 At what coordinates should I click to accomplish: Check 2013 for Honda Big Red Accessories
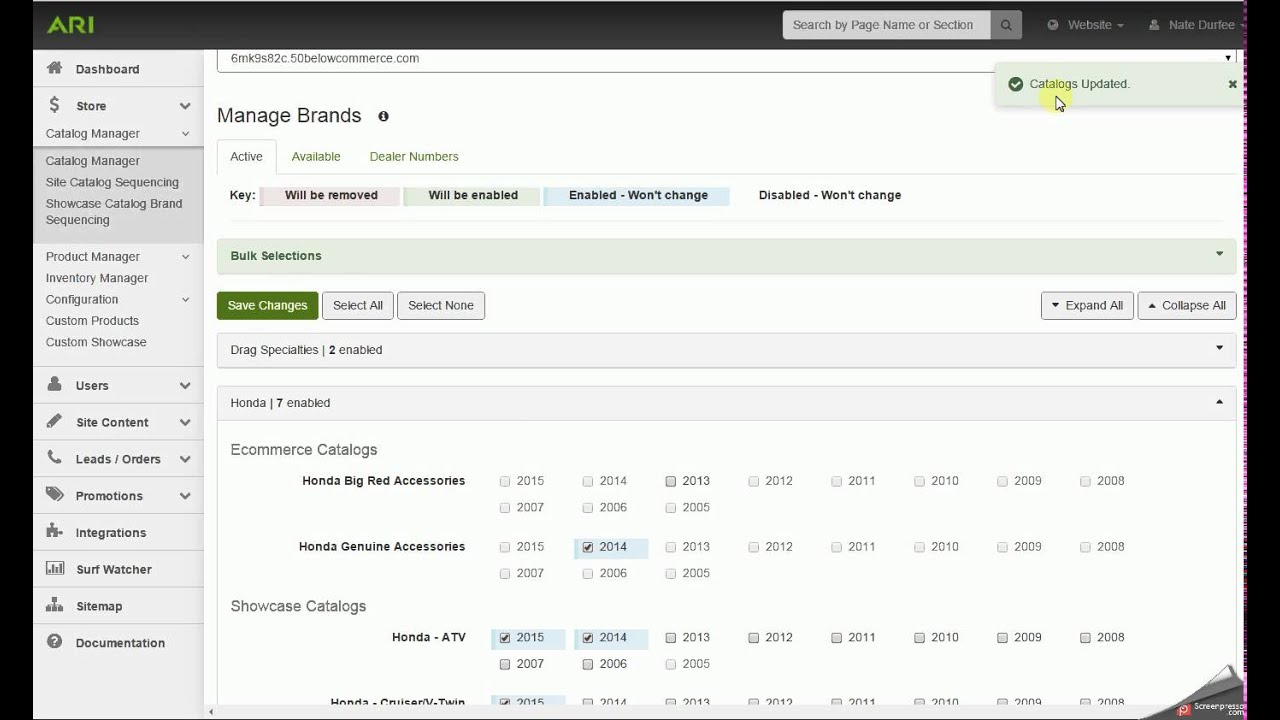point(671,481)
